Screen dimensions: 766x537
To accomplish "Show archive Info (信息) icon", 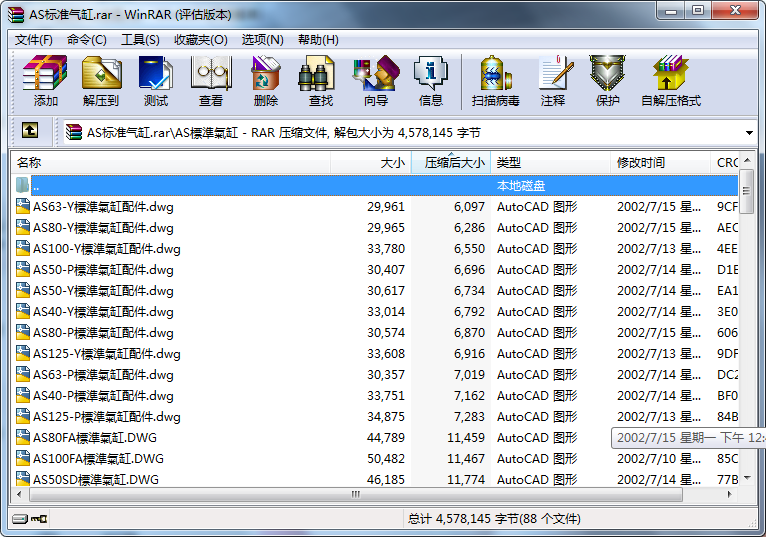I will 430,81.
